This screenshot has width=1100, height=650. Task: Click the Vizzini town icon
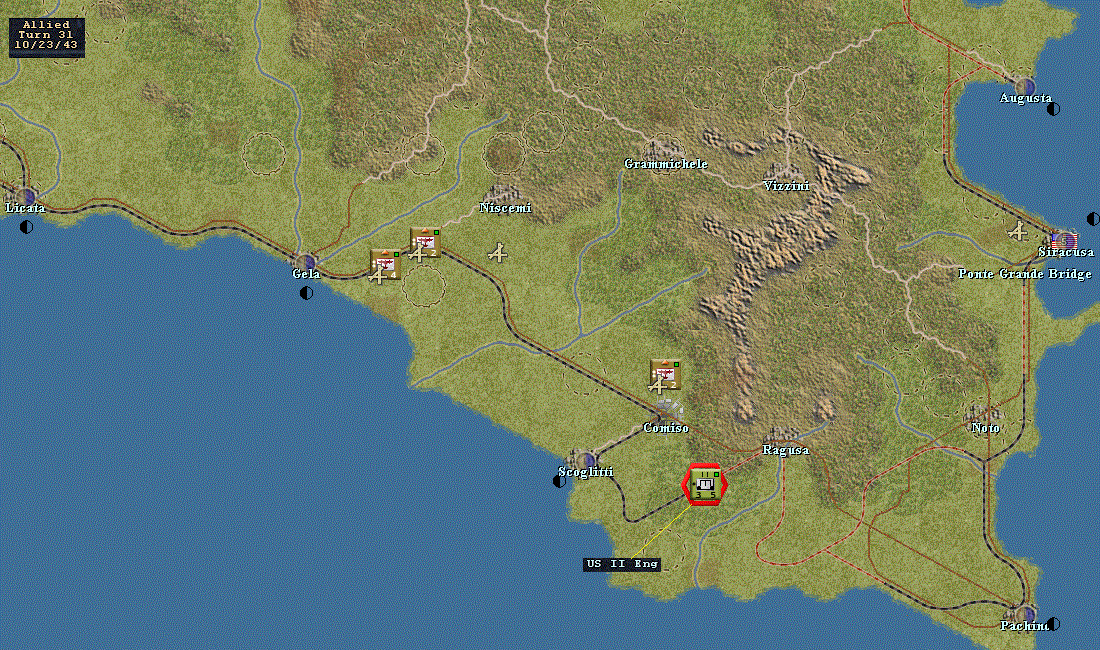click(784, 171)
